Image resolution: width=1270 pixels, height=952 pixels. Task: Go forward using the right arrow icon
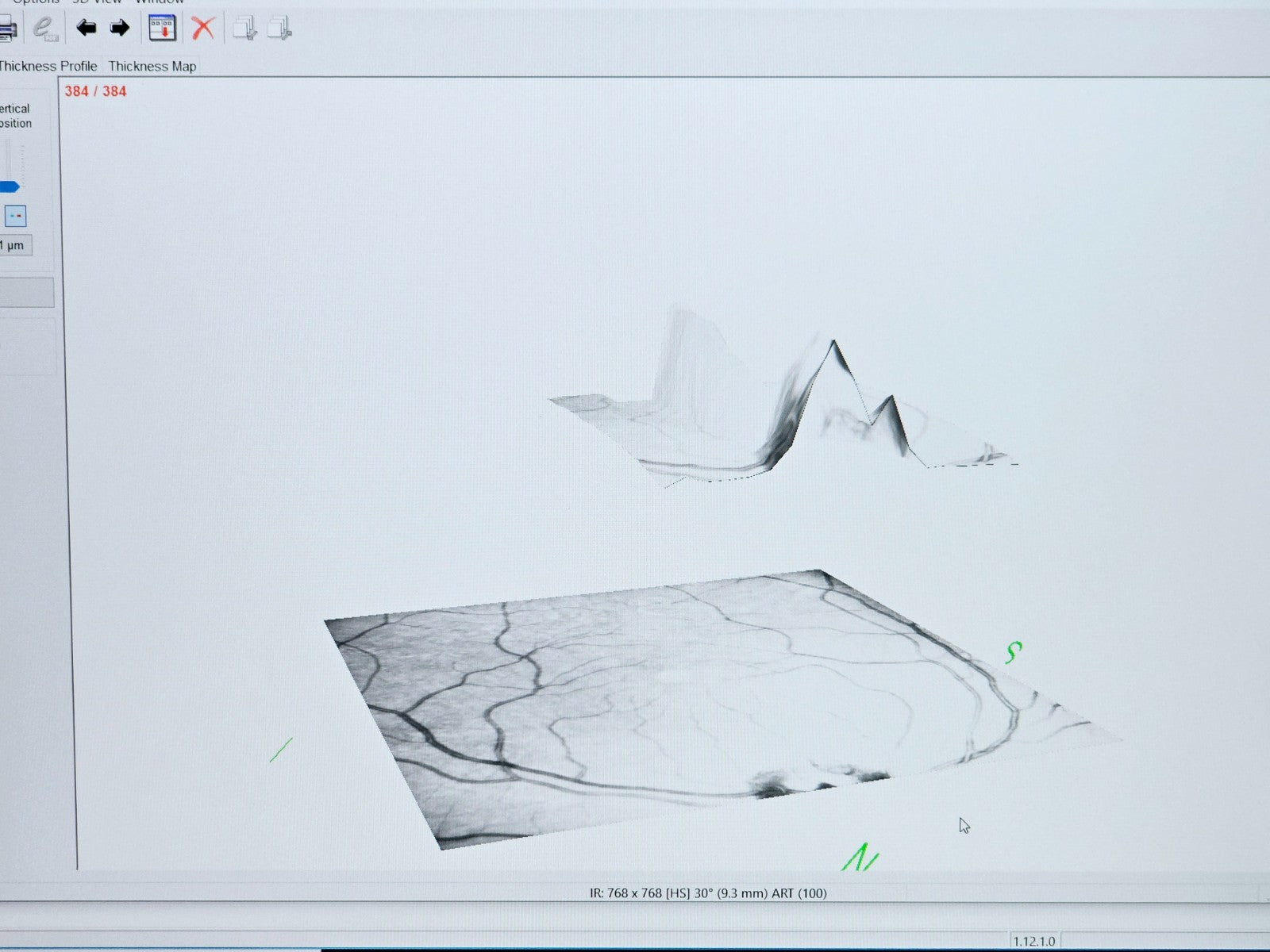pos(121,29)
